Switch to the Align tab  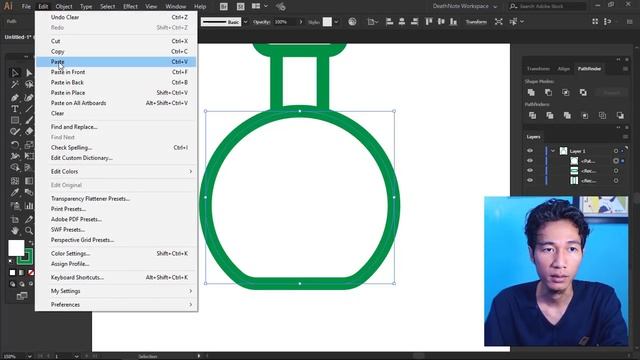[x=564, y=69]
